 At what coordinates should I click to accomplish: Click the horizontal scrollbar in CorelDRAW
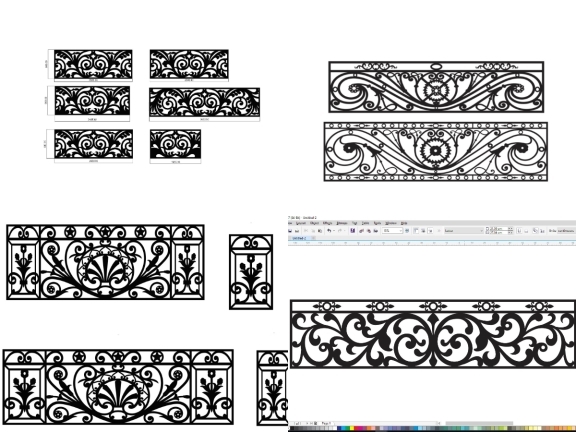tap(479, 423)
